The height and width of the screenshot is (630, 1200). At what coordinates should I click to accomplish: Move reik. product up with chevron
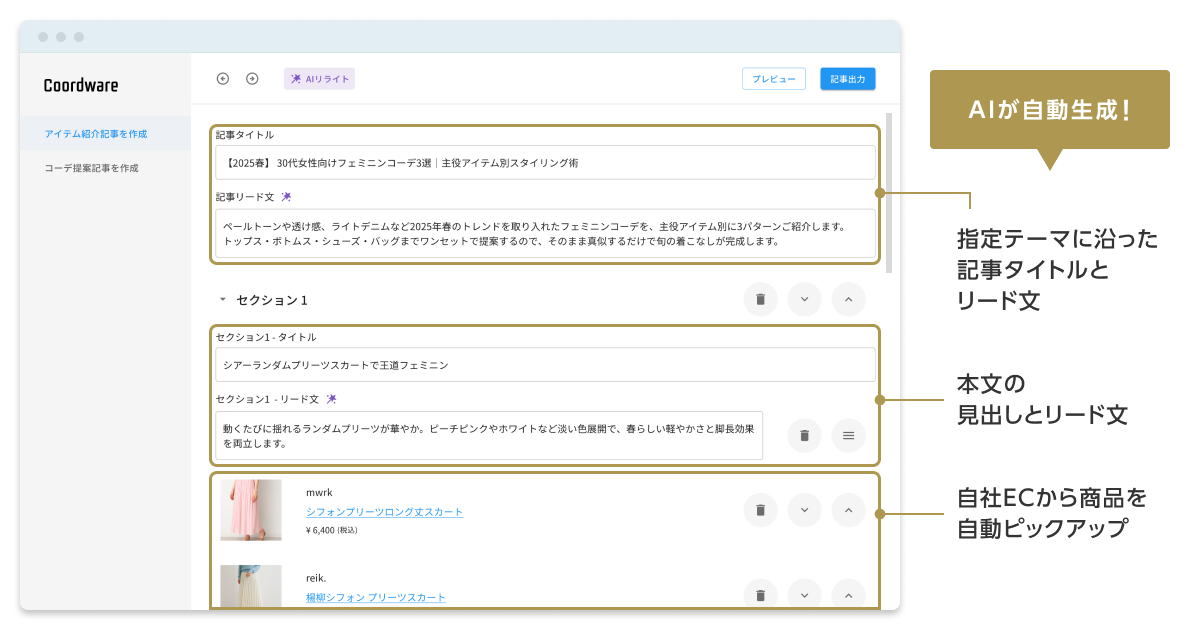[848, 595]
